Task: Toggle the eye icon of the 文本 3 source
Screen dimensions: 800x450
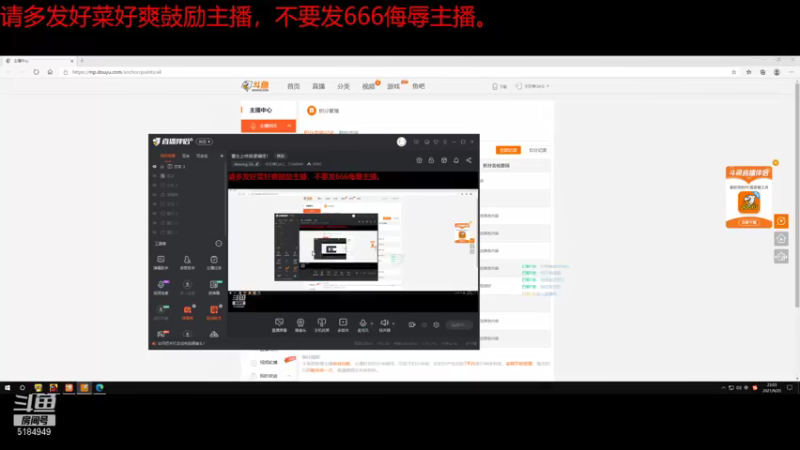Action: pos(155,166)
